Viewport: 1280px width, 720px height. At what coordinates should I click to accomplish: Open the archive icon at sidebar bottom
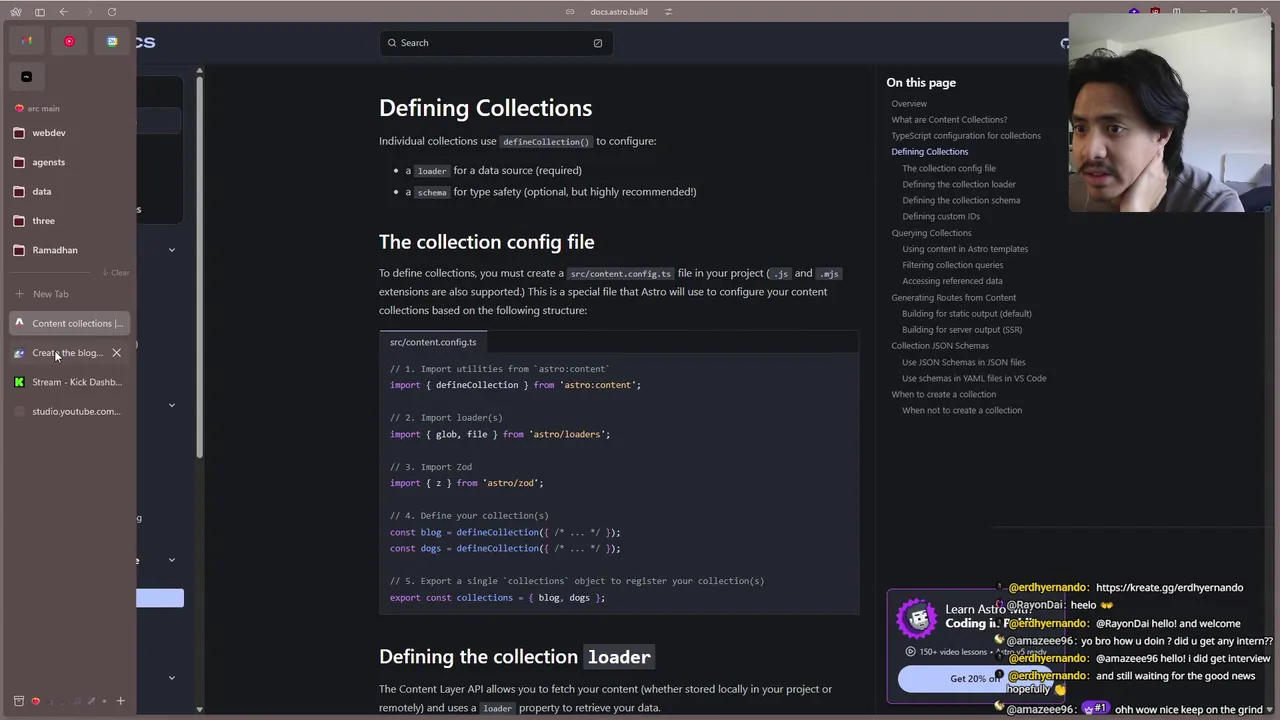pyautogui.click(x=18, y=701)
